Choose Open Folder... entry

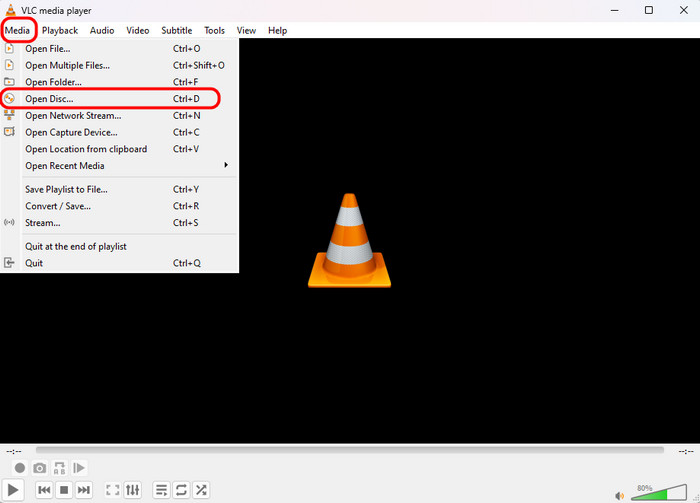119,82
